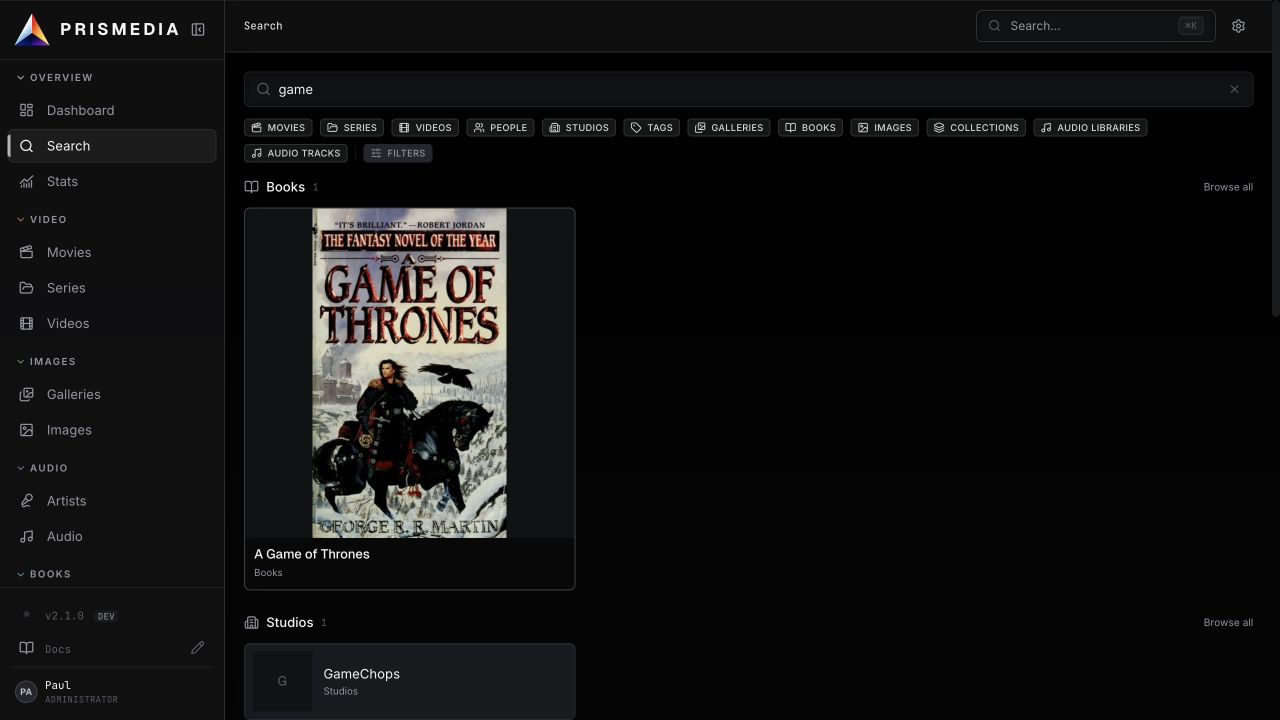The width and height of the screenshot is (1280, 720).
Task: Go to Dashboard in the sidebar
Action: coord(112,110)
